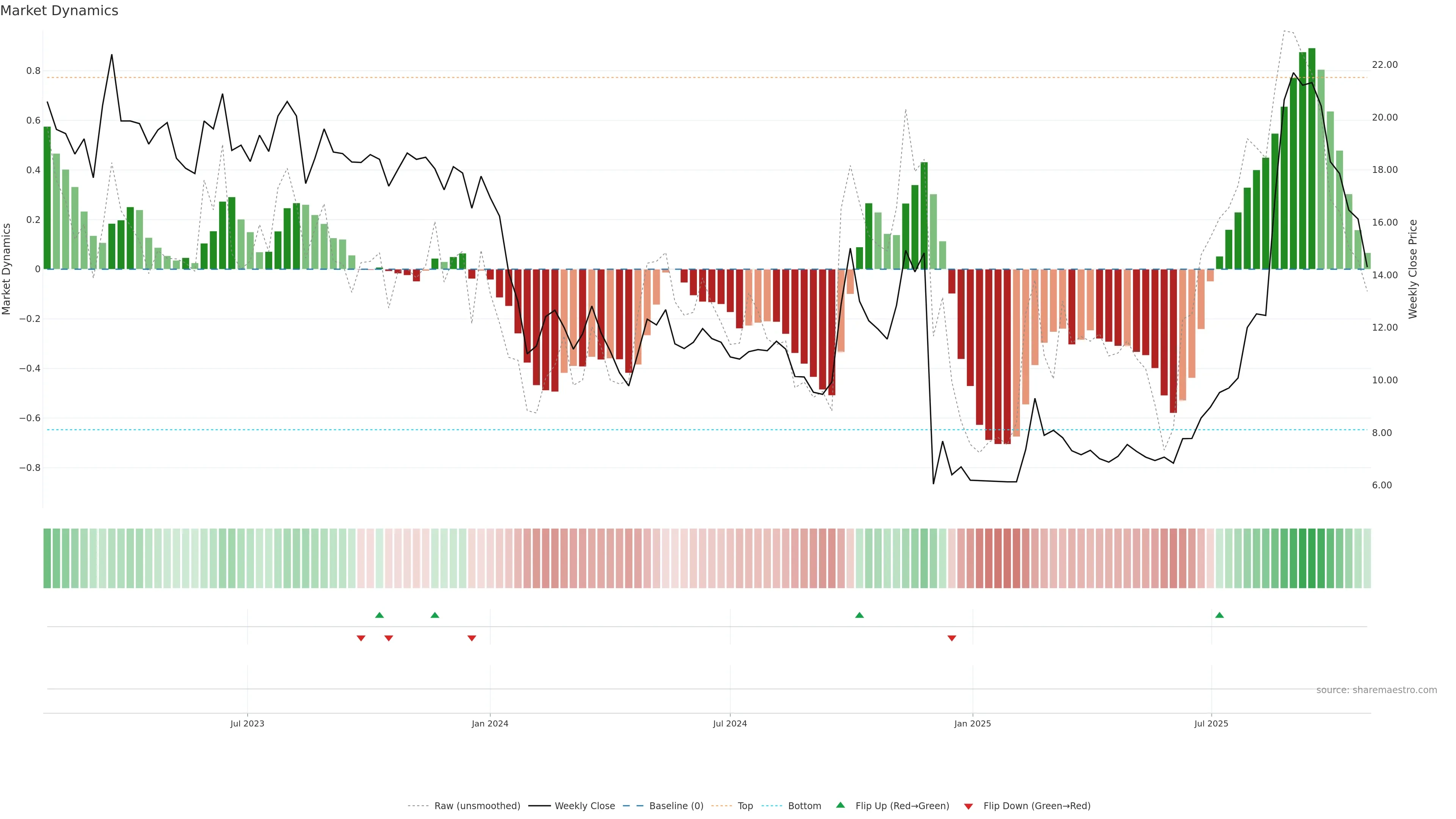Click the Weekly Close Price axis title

click(1412, 269)
